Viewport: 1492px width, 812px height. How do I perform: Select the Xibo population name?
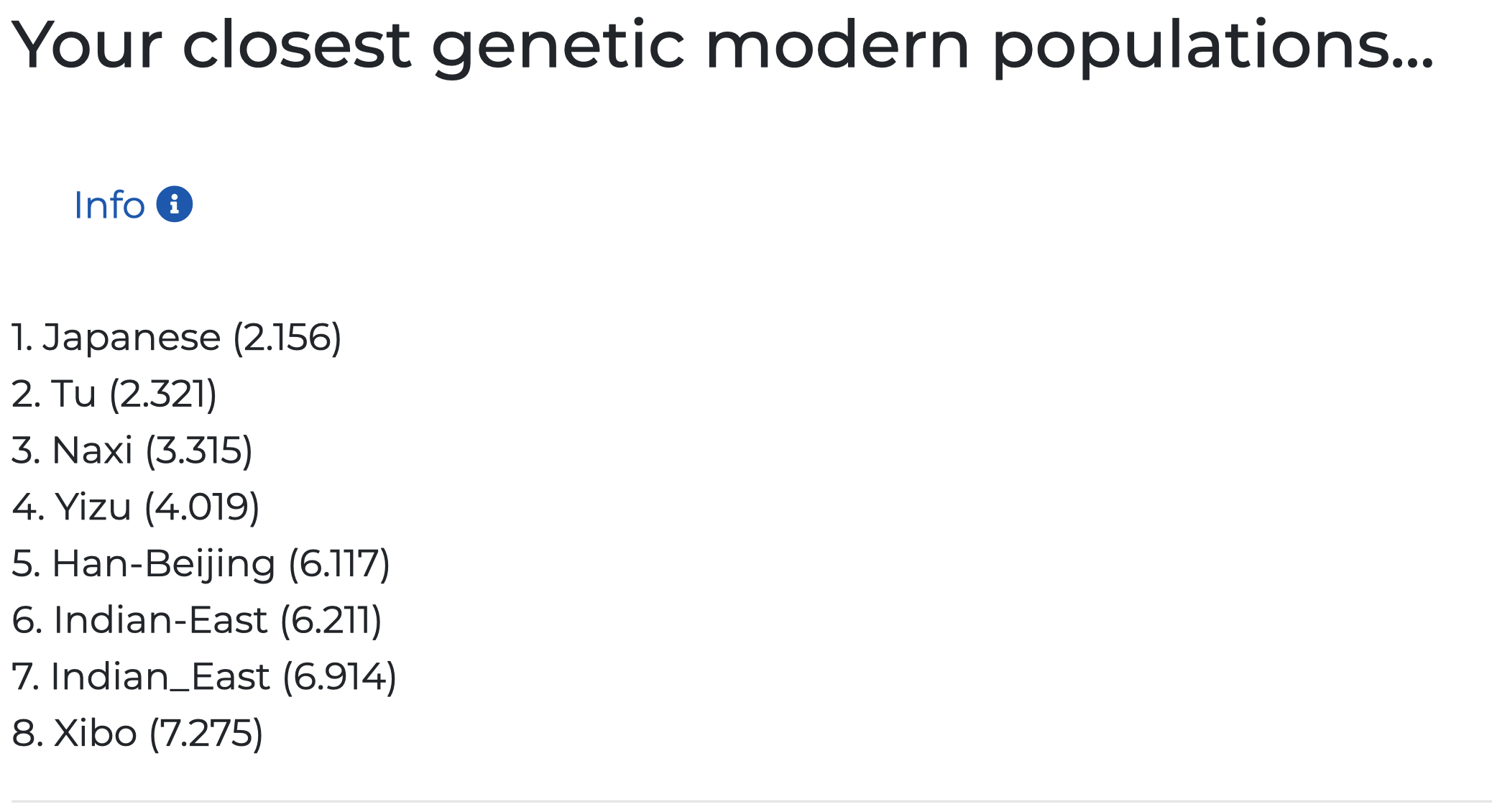(x=96, y=734)
